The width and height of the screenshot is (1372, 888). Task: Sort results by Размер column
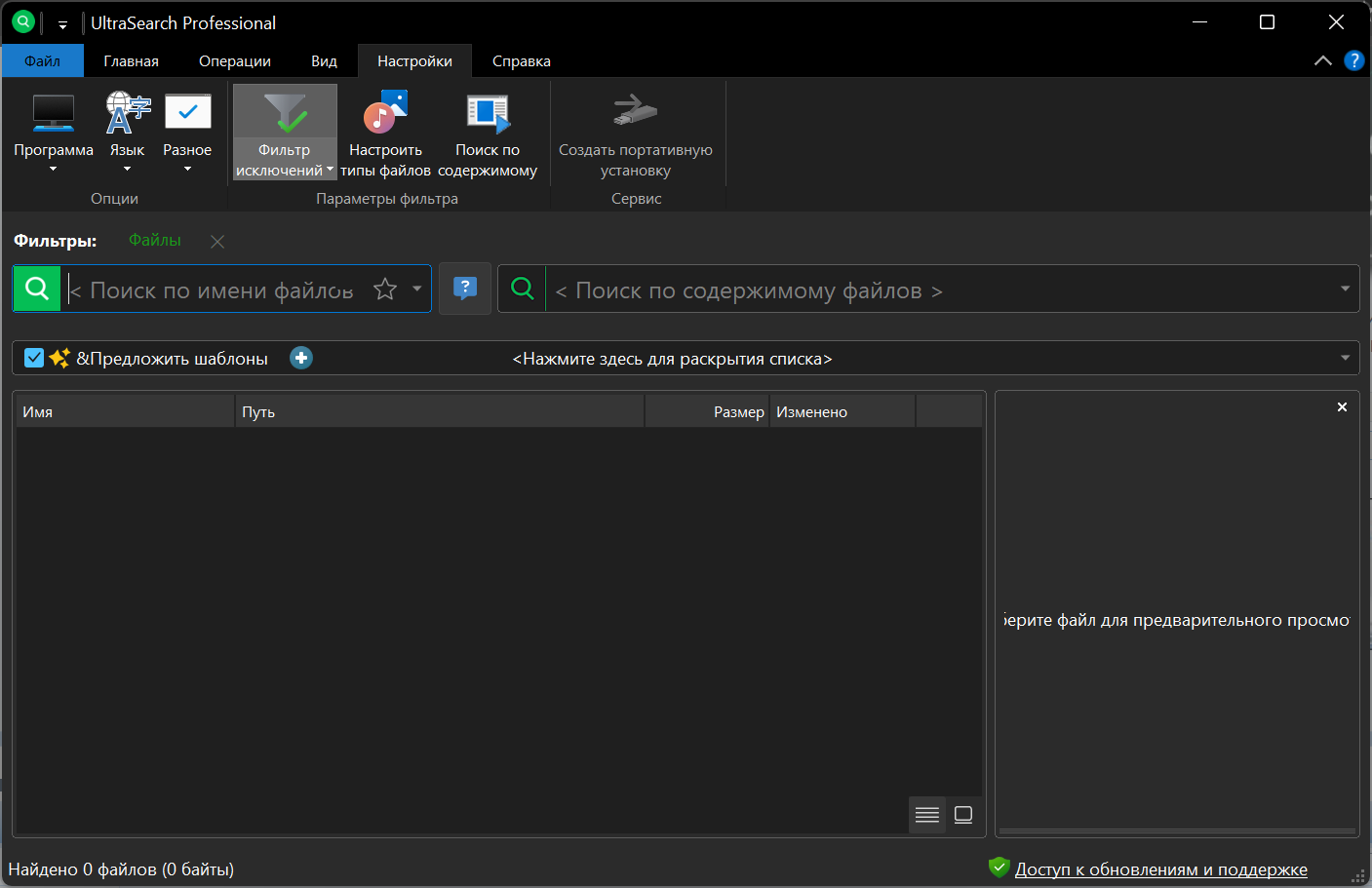coord(707,411)
